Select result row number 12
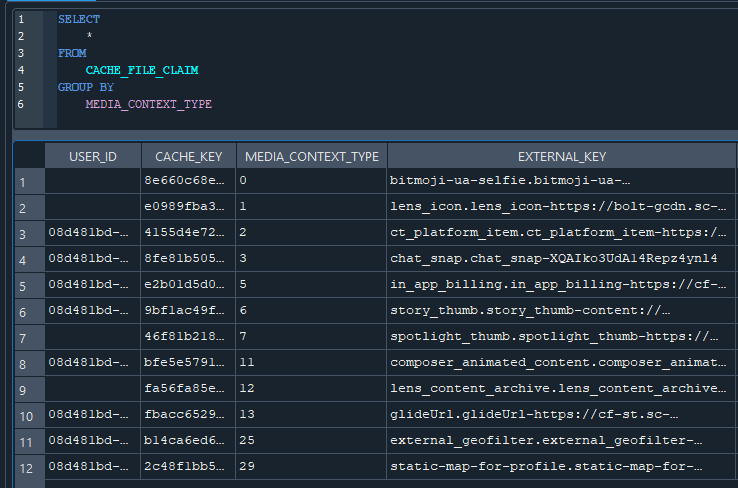 click(30, 467)
